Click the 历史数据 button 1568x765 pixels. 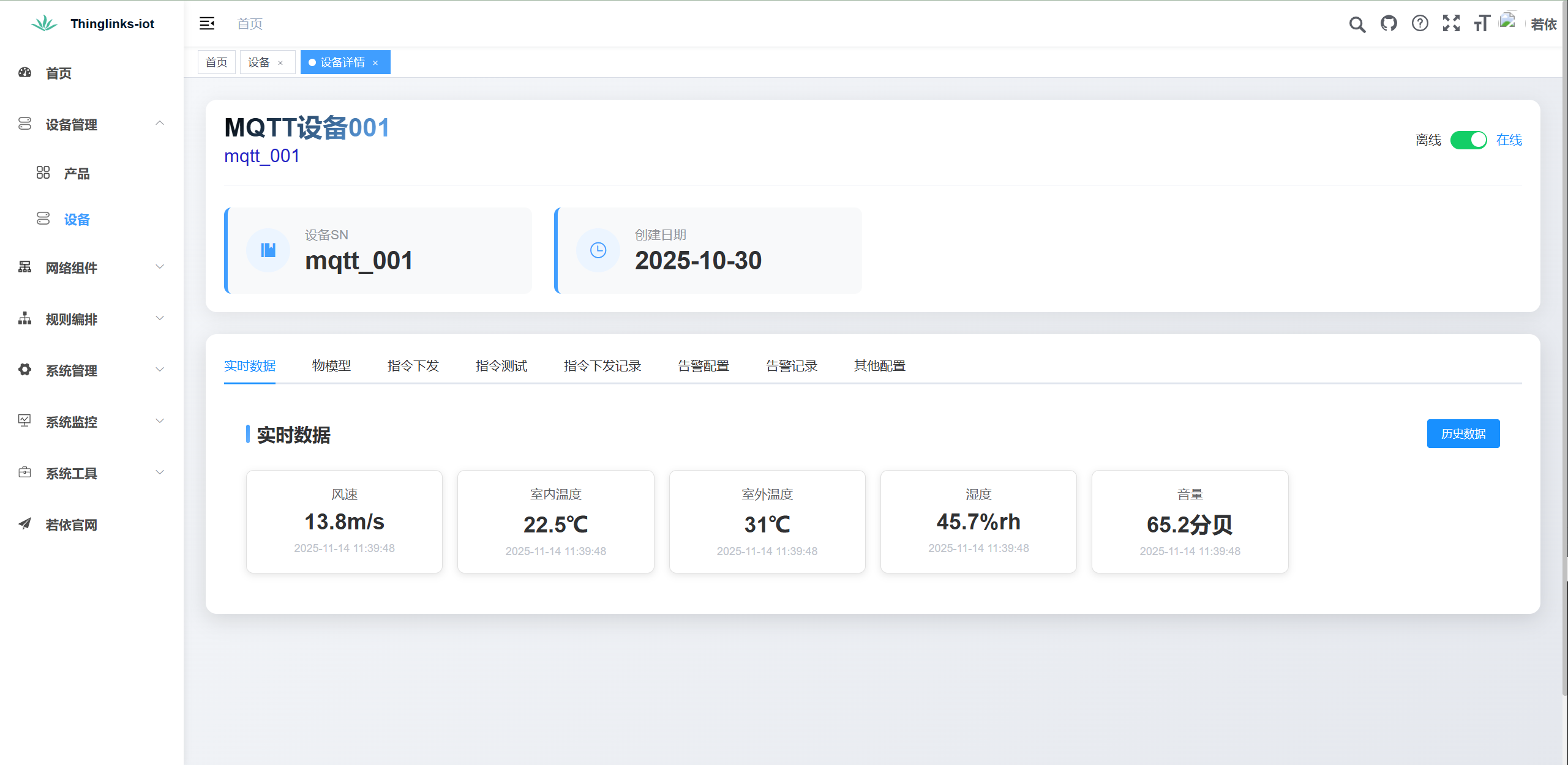[x=1463, y=434]
